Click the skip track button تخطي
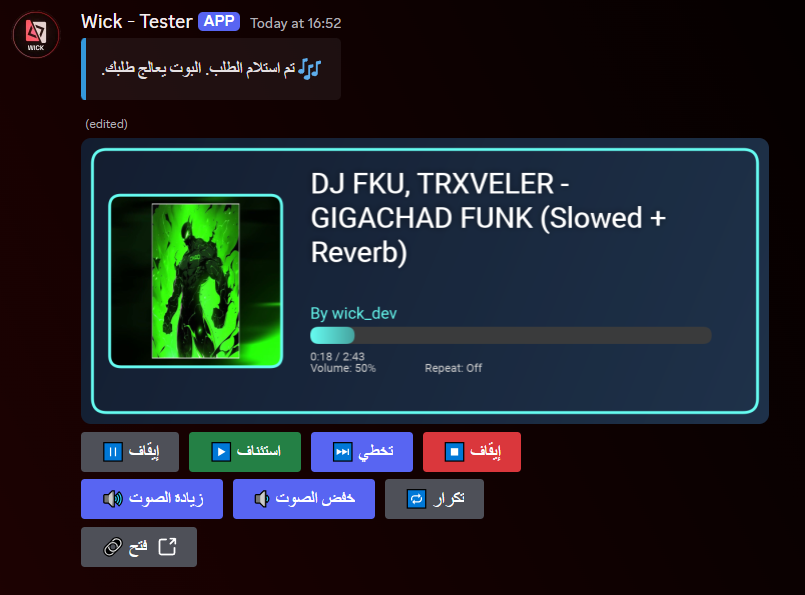This screenshot has width=805, height=595. click(362, 452)
